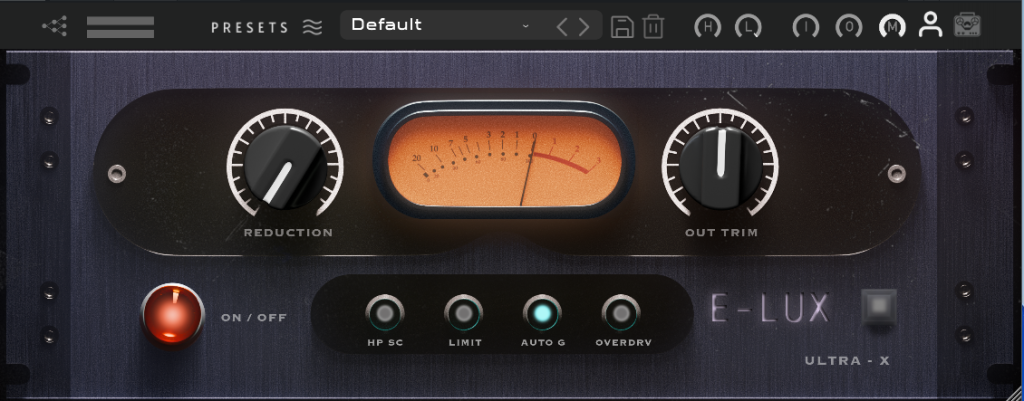Click the H knob icon in the top bar
The width and height of the screenshot is (1024, 401).
(x=707, y=26)
